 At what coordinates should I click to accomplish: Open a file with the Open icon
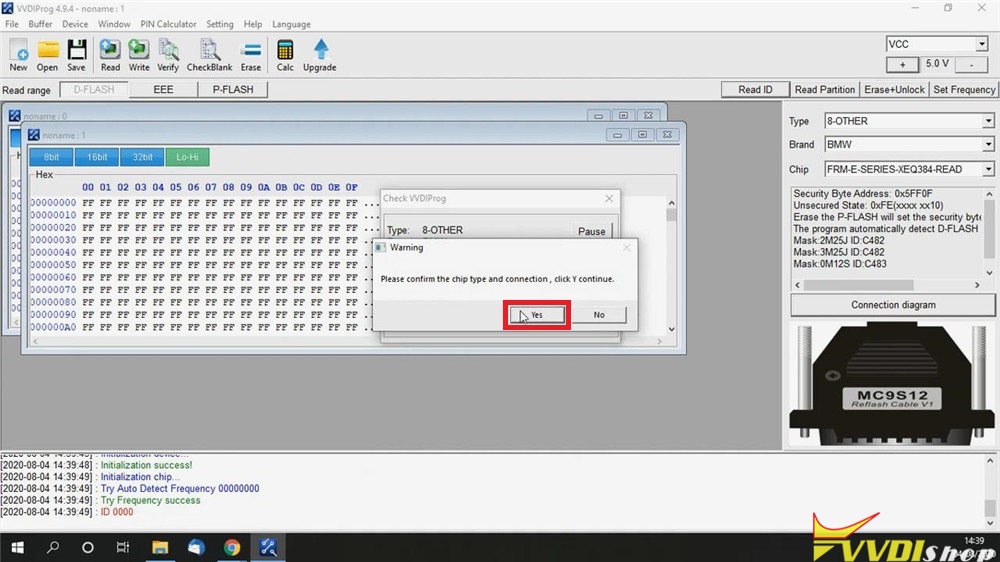(47, 55)
